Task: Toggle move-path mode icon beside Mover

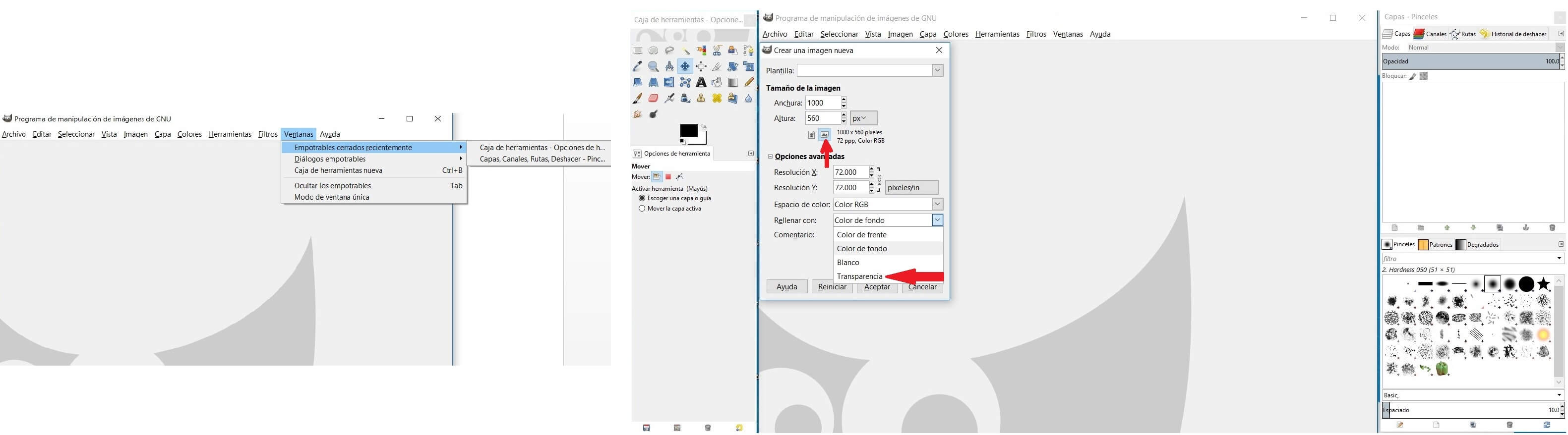Action: [x=680, y=177]
